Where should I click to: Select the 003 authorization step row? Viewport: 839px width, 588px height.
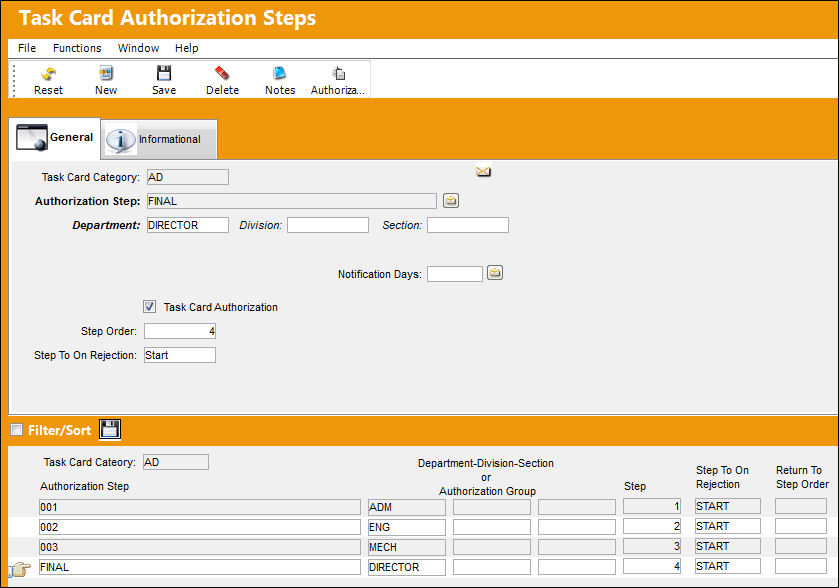click(x=200, y=547)
